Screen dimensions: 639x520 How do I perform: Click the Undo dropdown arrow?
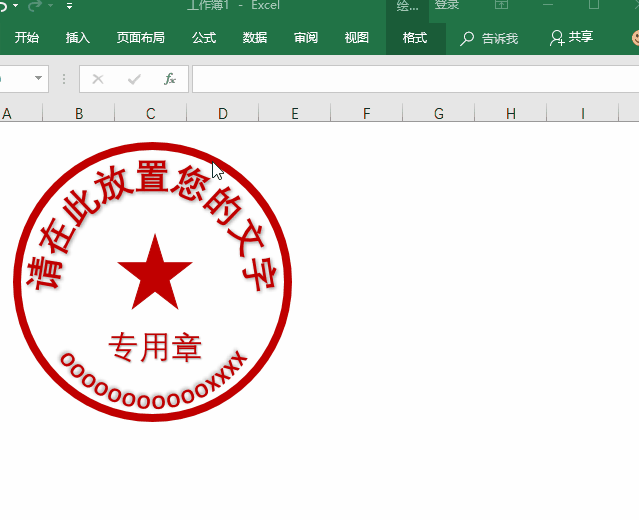click(x=15, y=6)
